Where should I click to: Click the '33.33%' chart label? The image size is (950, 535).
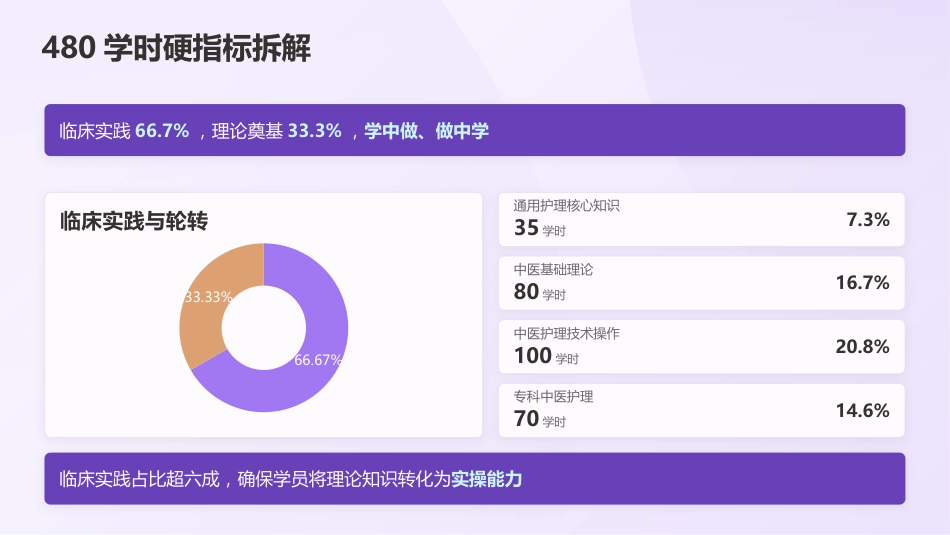point(208,297)
